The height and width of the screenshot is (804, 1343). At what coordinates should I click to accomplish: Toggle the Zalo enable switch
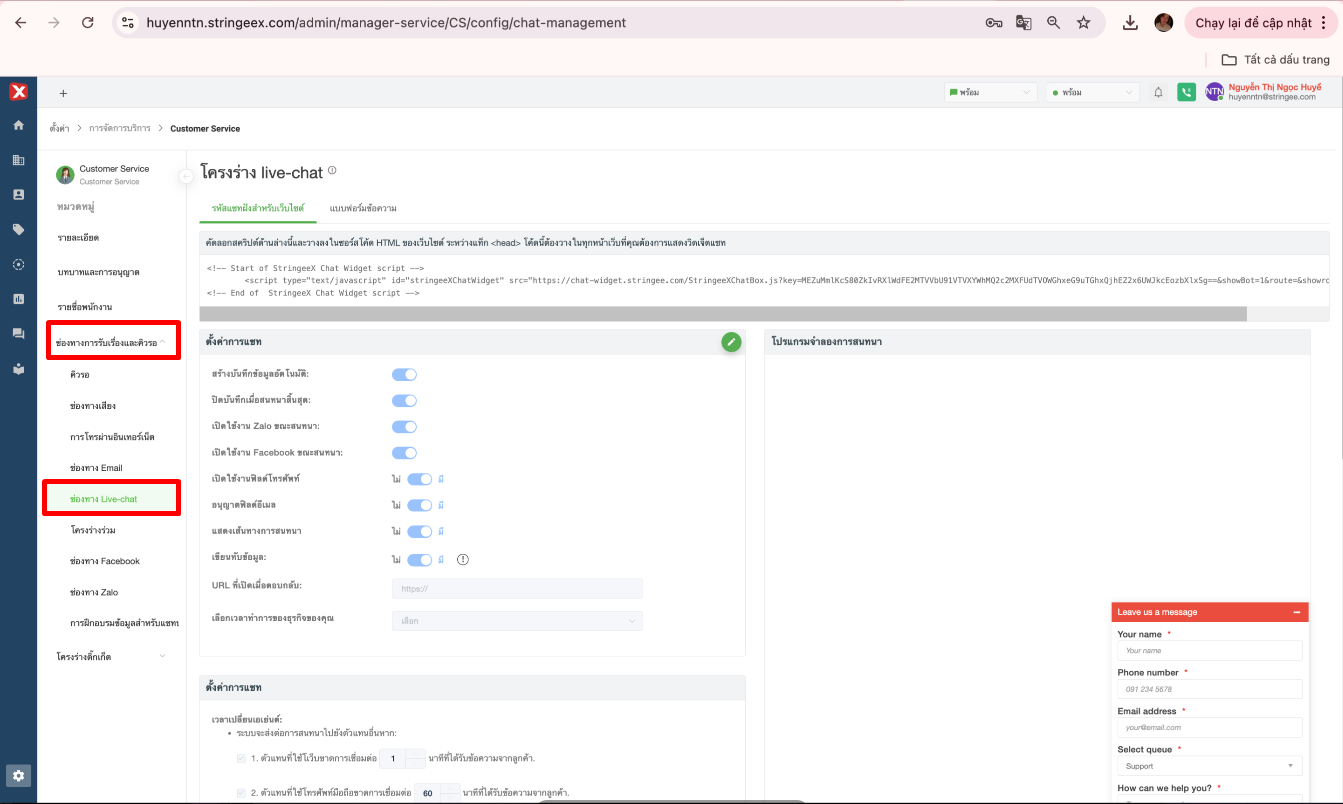pyautogui.click(x=404, y=427)
